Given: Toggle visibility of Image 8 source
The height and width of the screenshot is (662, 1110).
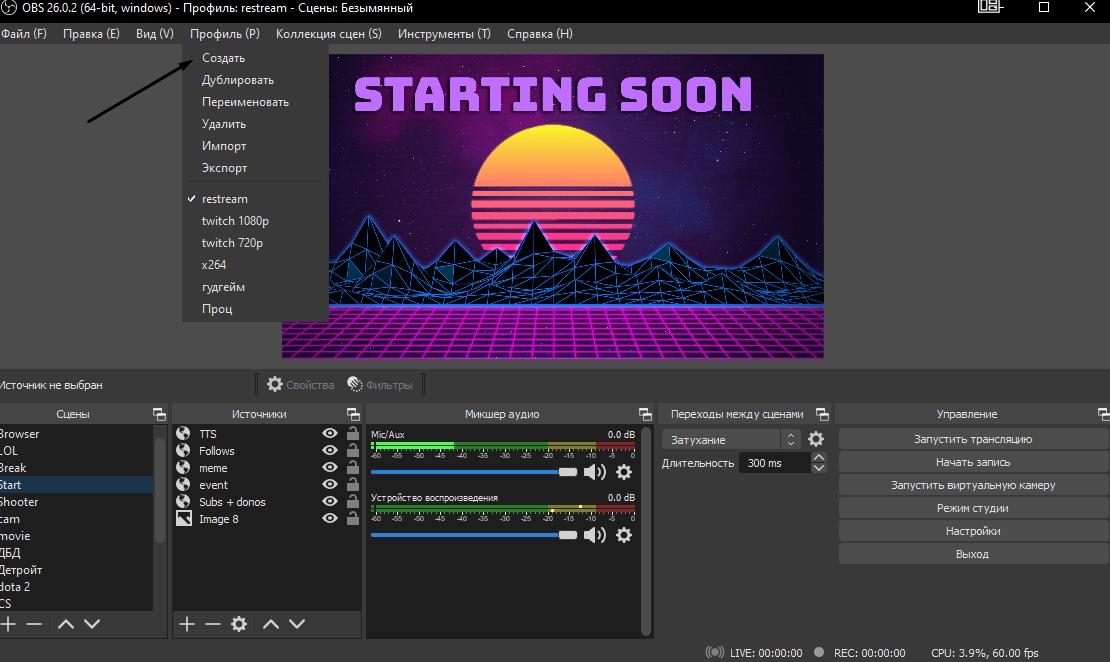Looking at the screenshot, I should click(x=329, y=519).
